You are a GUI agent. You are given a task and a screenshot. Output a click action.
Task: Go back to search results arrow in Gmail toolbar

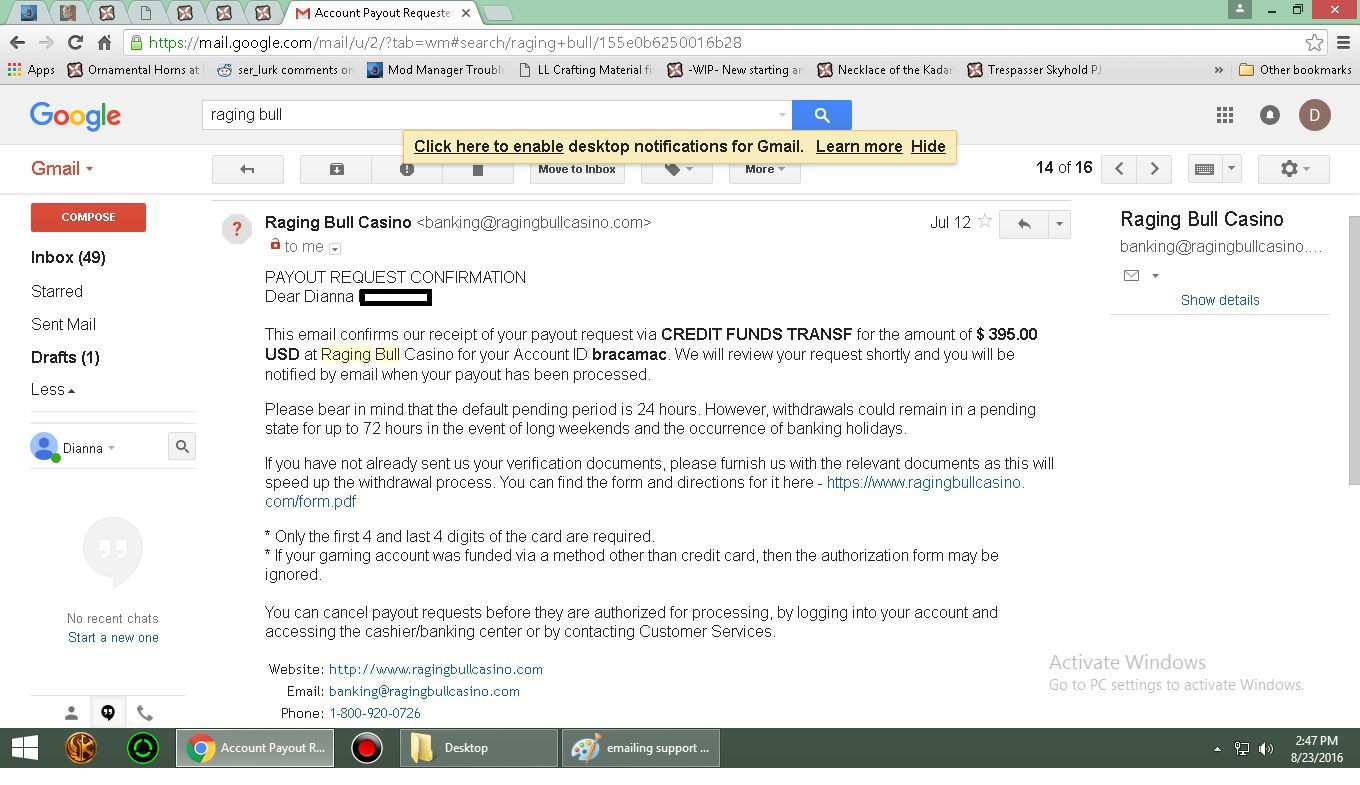(247, 169)
